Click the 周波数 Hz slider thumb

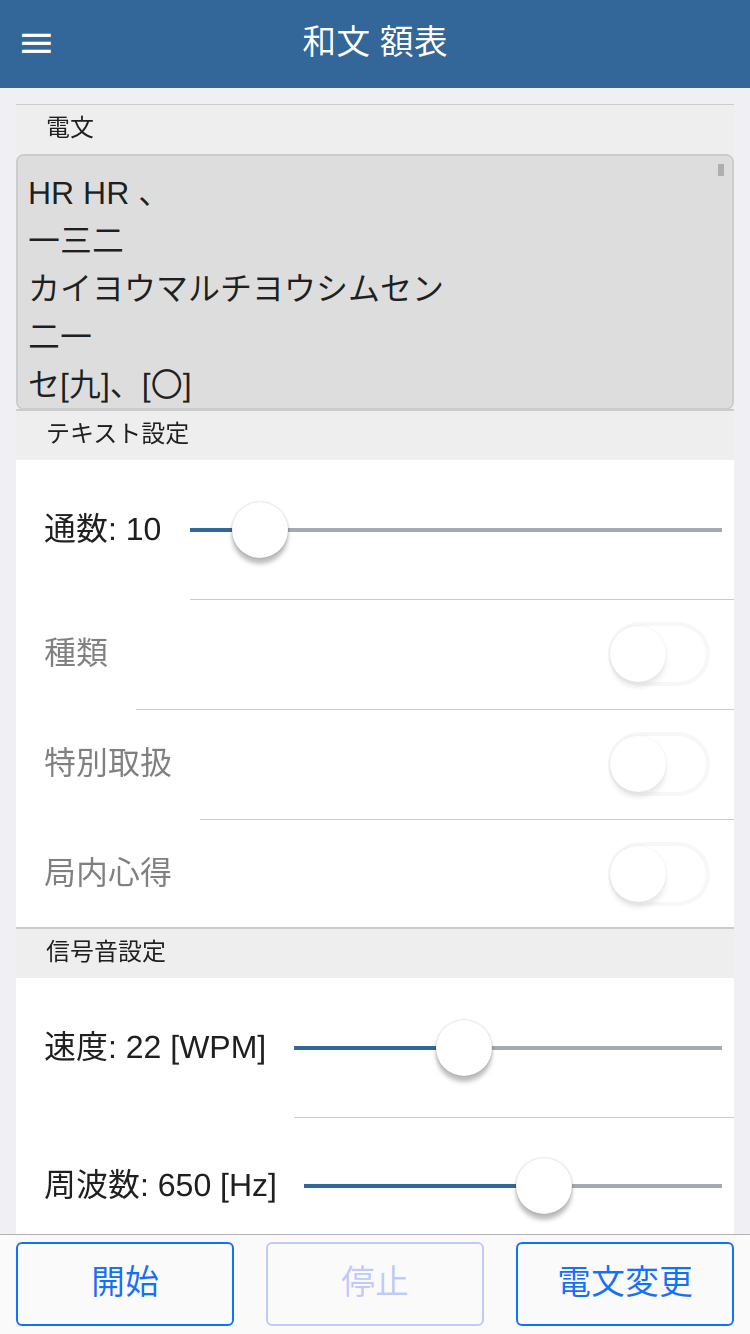coord(544,1186)
